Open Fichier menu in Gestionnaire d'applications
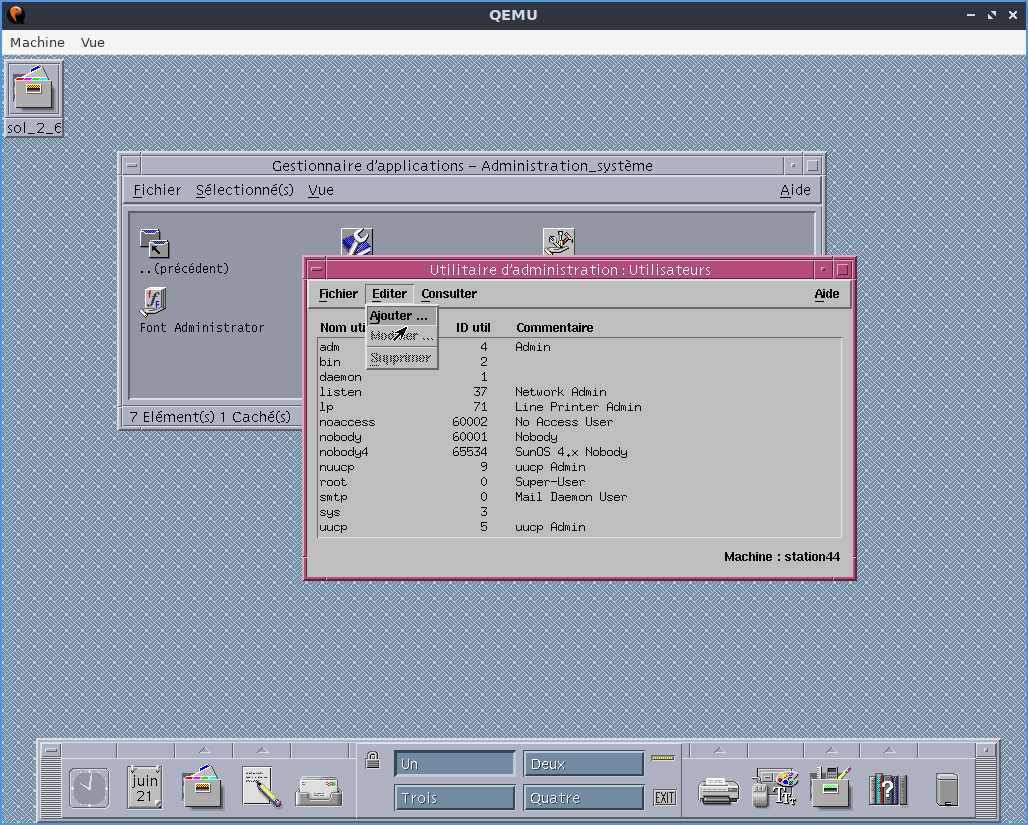This screenshot has height=825, width=1028. click(x=157, y=190)
